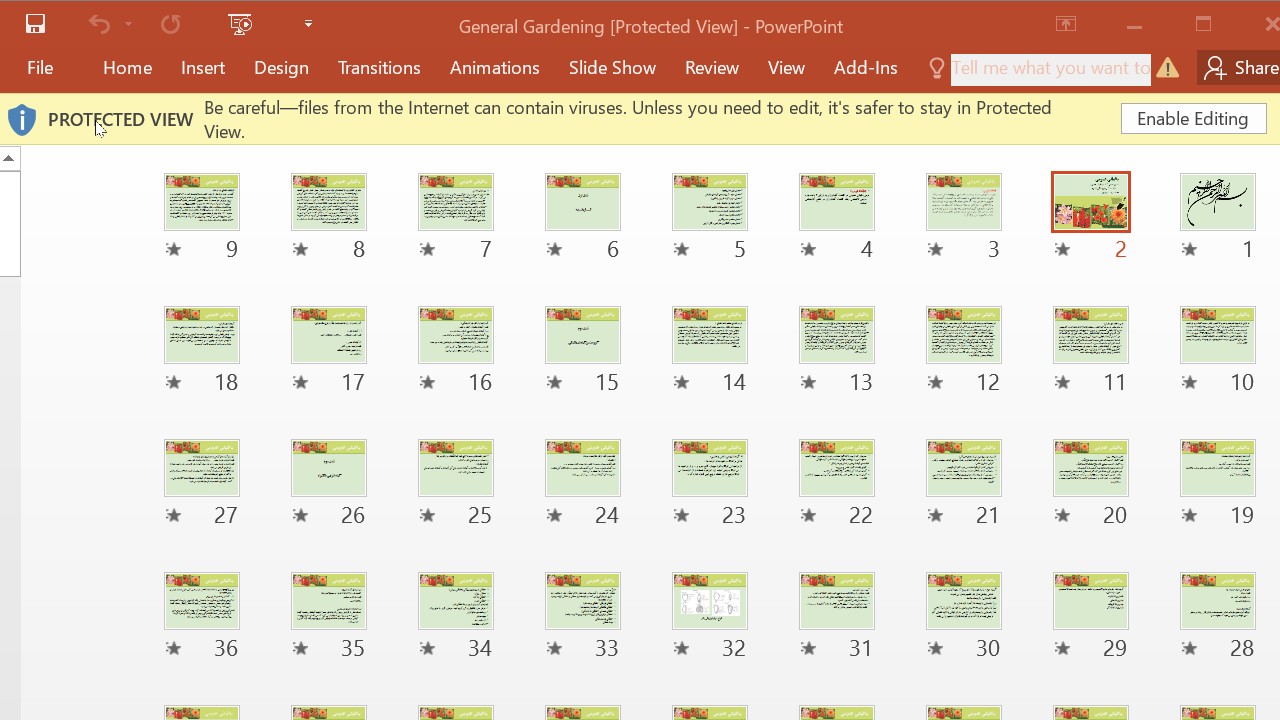Open the Design ribbon tab
Screen dimensions: 1280x720
(x=281, y=68)
